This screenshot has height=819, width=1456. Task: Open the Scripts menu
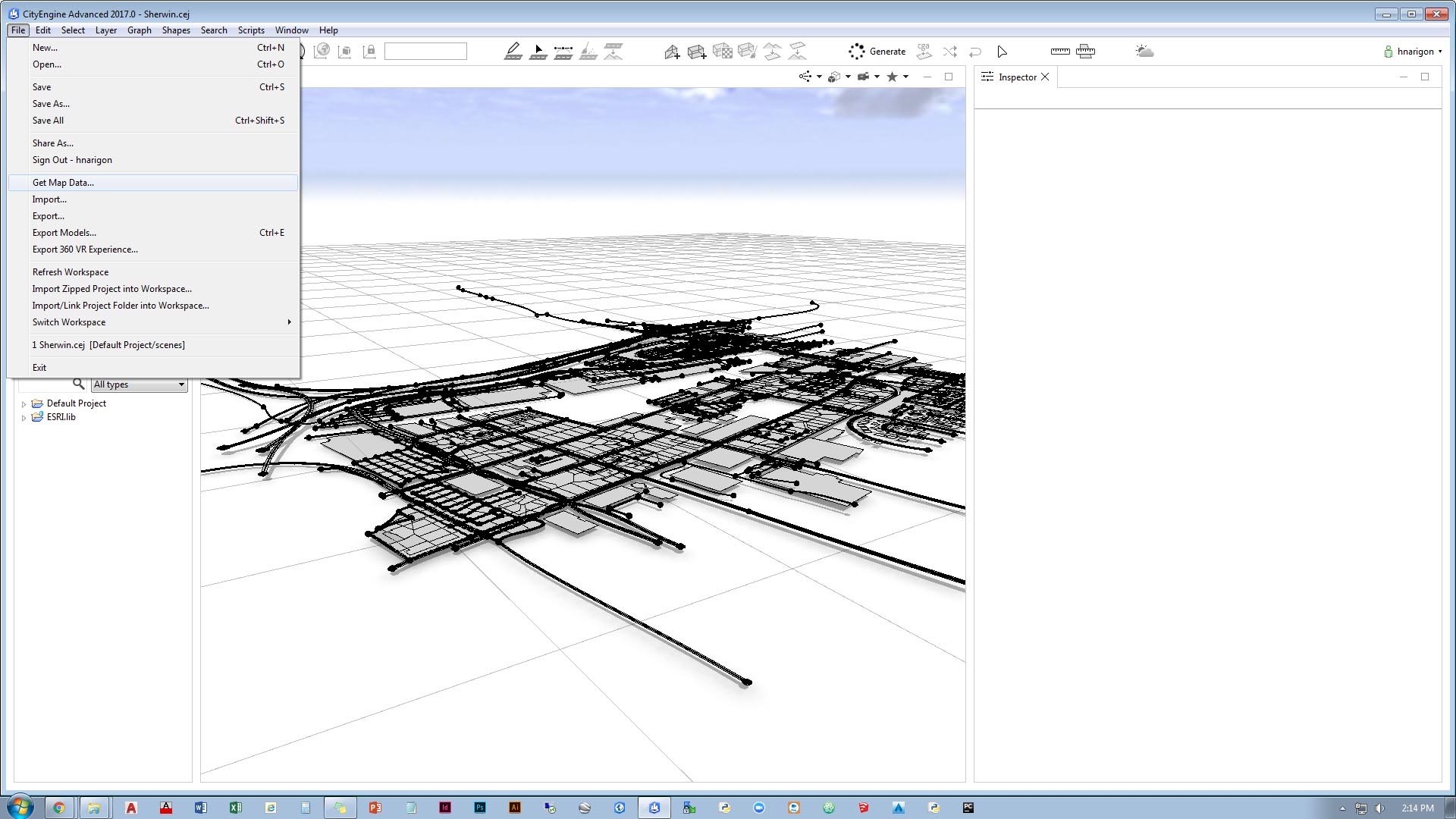coord(251,30)
